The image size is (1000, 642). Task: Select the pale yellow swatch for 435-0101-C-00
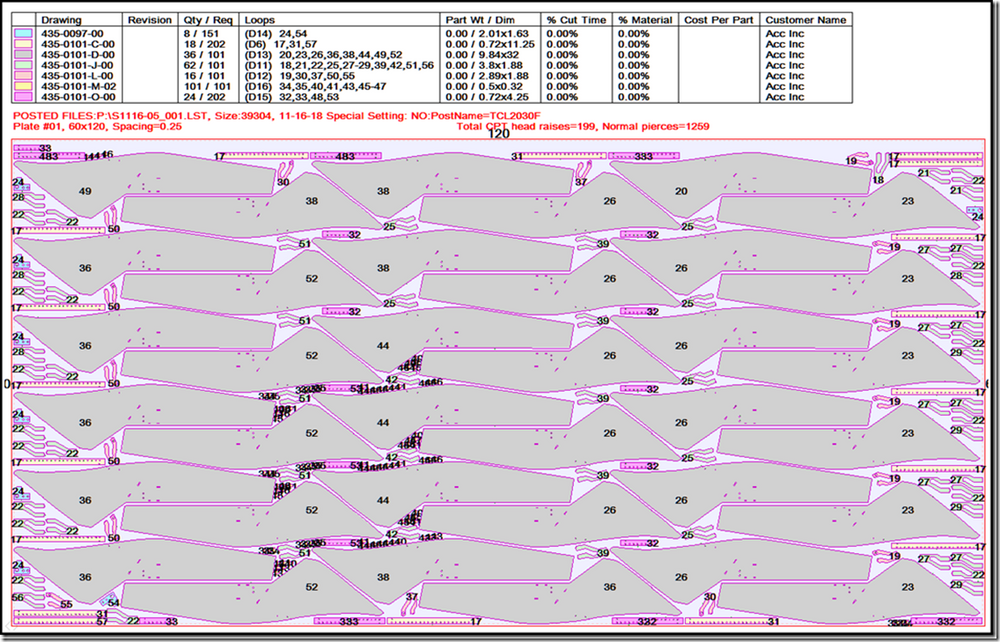point(23,44)
